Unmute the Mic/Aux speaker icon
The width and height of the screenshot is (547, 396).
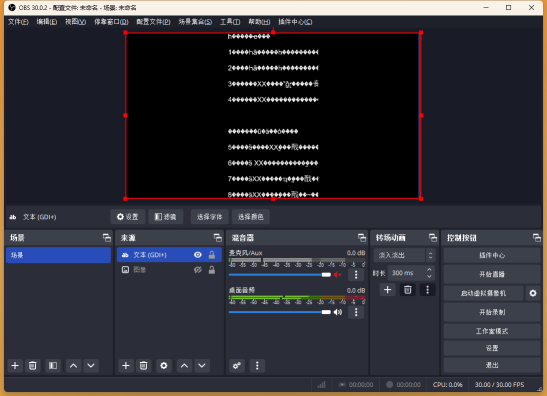[337, 275]
